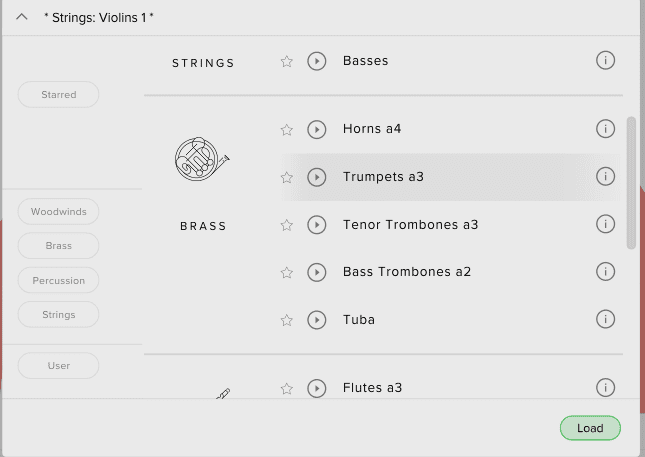The height and width of the screenshot is (457, 645).
Task: Play the Flutes a3 preview
Action: point(317,388)
